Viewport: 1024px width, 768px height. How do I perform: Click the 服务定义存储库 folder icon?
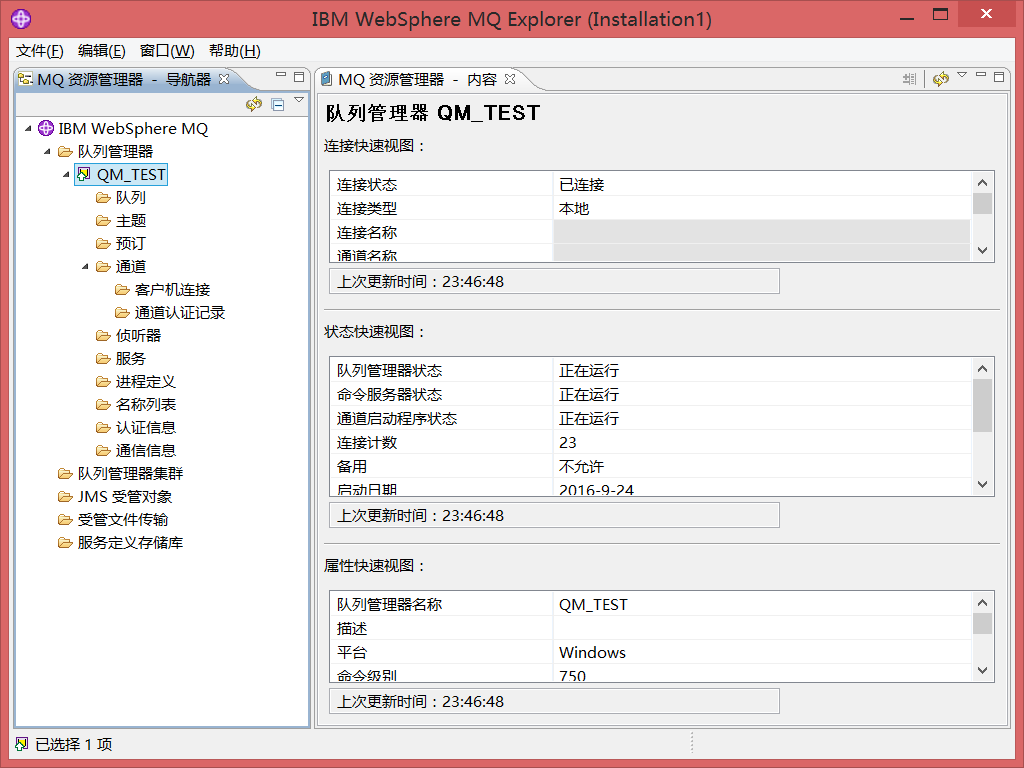(65, 543)
